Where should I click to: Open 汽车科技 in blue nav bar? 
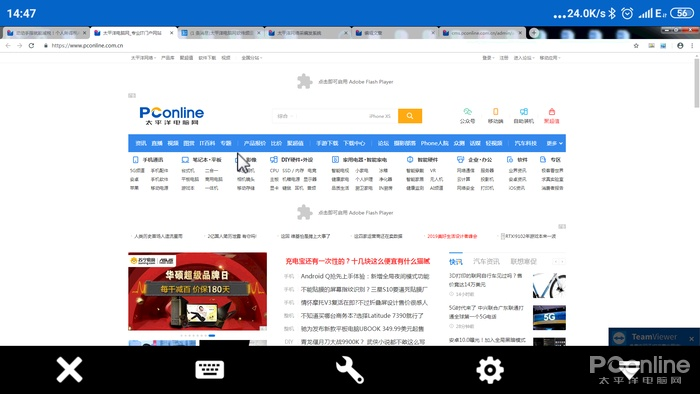click(525, 143)
